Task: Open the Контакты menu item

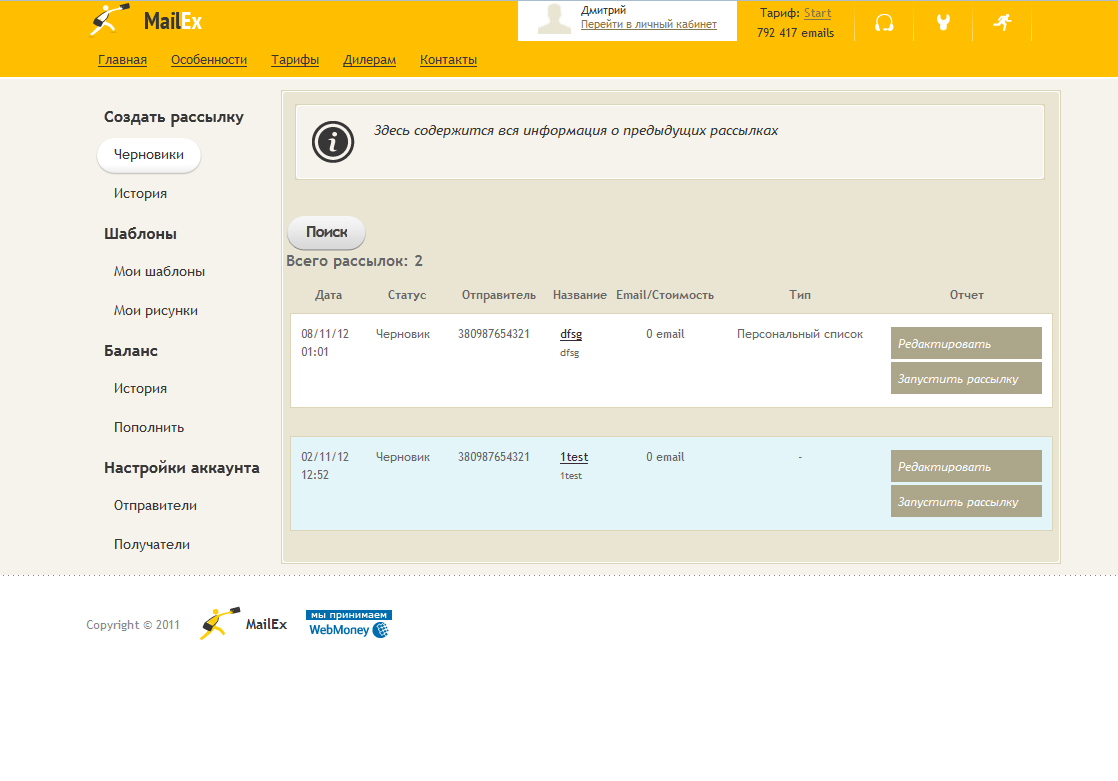Action: [448, 60]
